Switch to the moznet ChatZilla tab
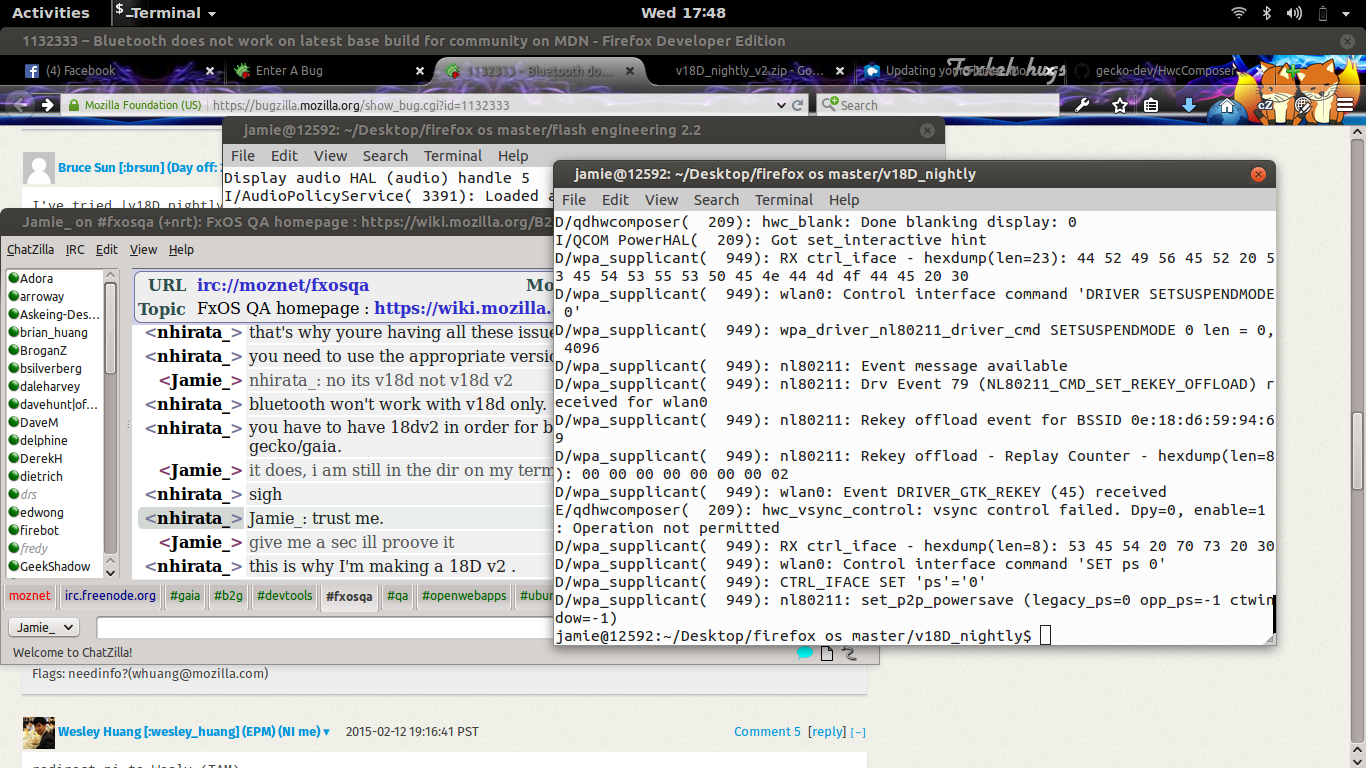 [x=29, y=596]
